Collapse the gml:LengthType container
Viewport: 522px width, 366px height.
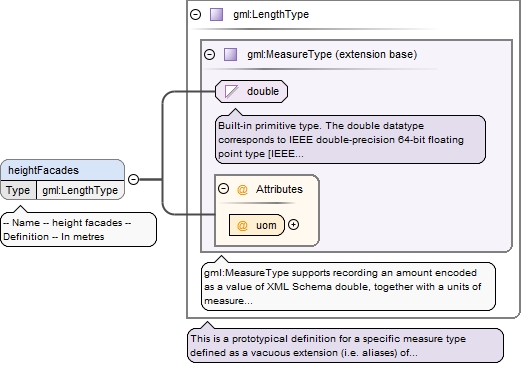(x=196, y=14)
